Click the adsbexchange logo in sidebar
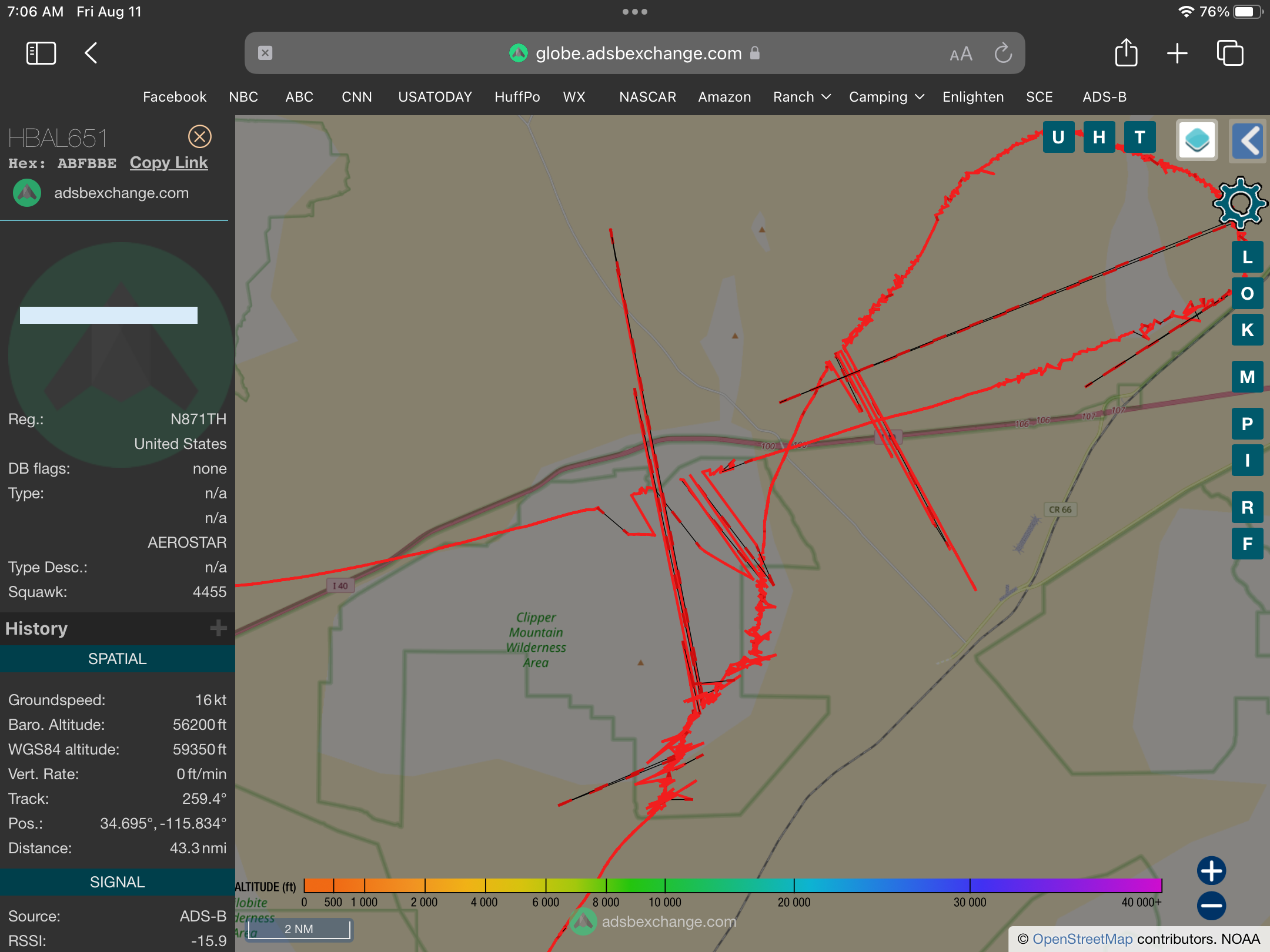Image resolution: width=1270 pixels, height=952 pixels. point(27,193)
